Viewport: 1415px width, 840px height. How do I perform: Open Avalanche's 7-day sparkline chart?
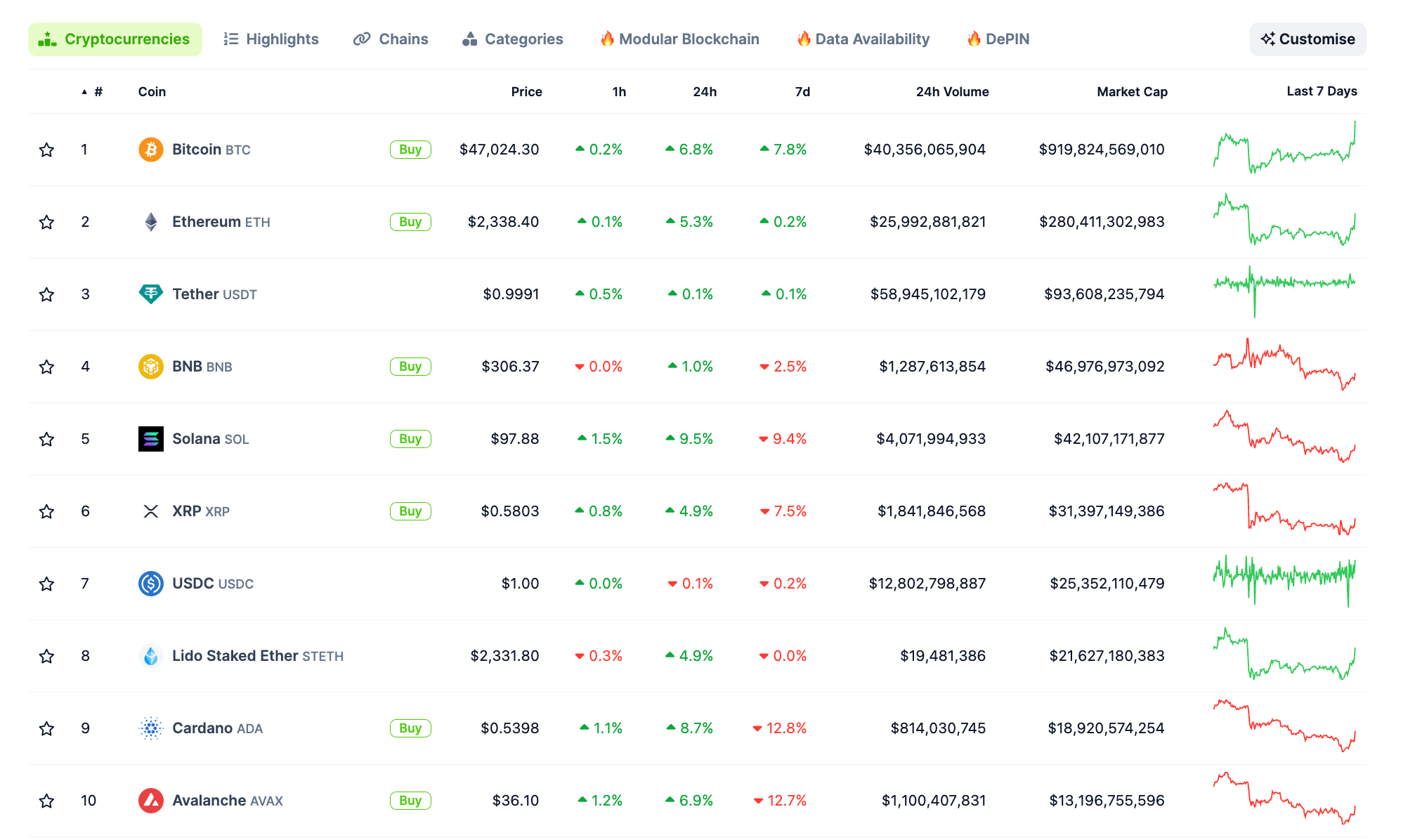coord(1284,799)
